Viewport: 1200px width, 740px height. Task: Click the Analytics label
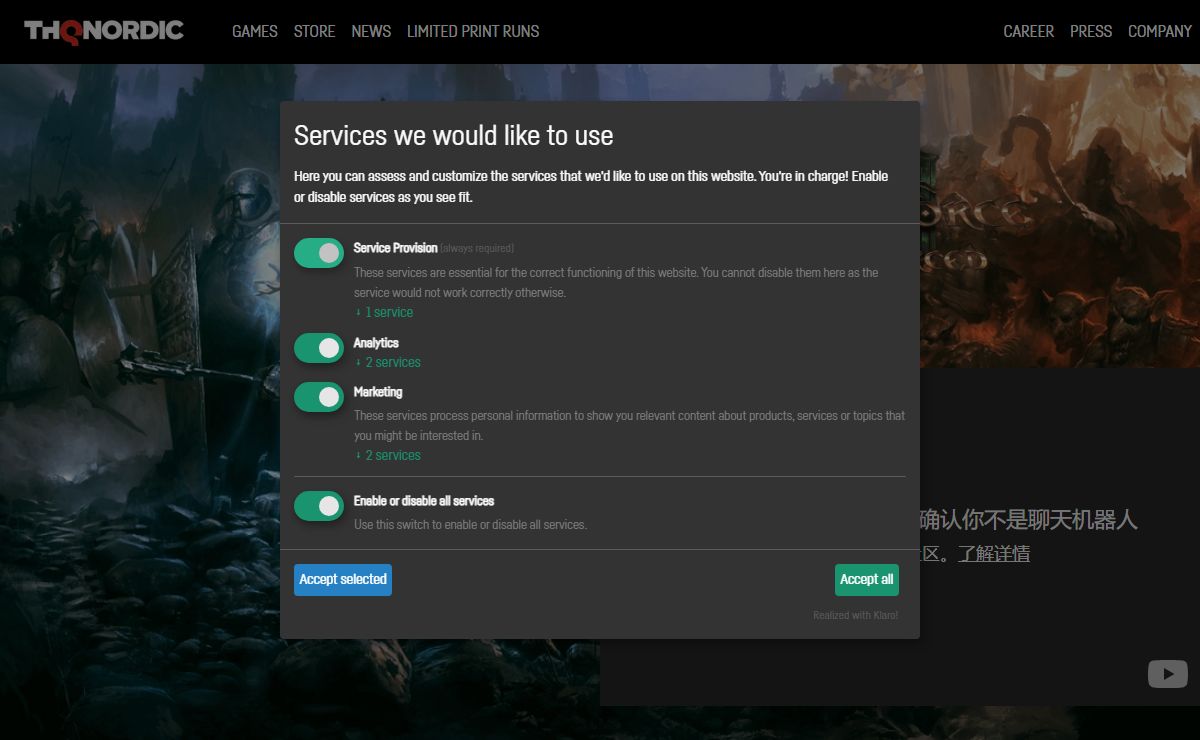pos(376,342)
